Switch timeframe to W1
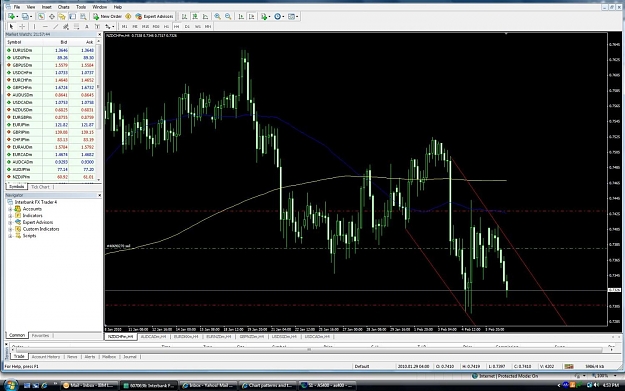This screenshot has width=625, height=391. click(198, 26)
